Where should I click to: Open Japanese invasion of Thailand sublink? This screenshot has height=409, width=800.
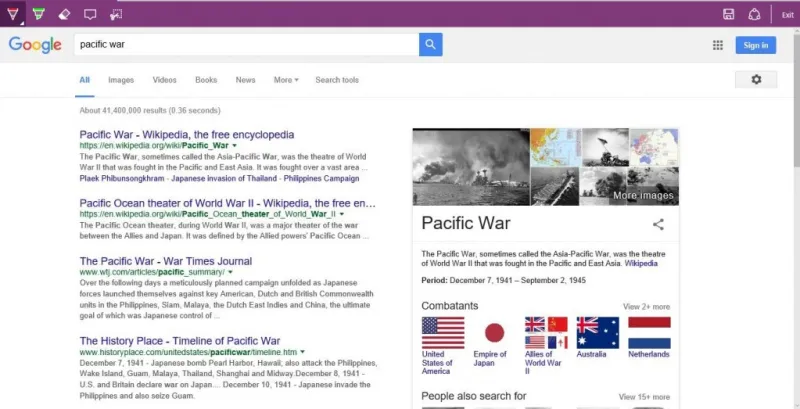click(x=224, y=178)
